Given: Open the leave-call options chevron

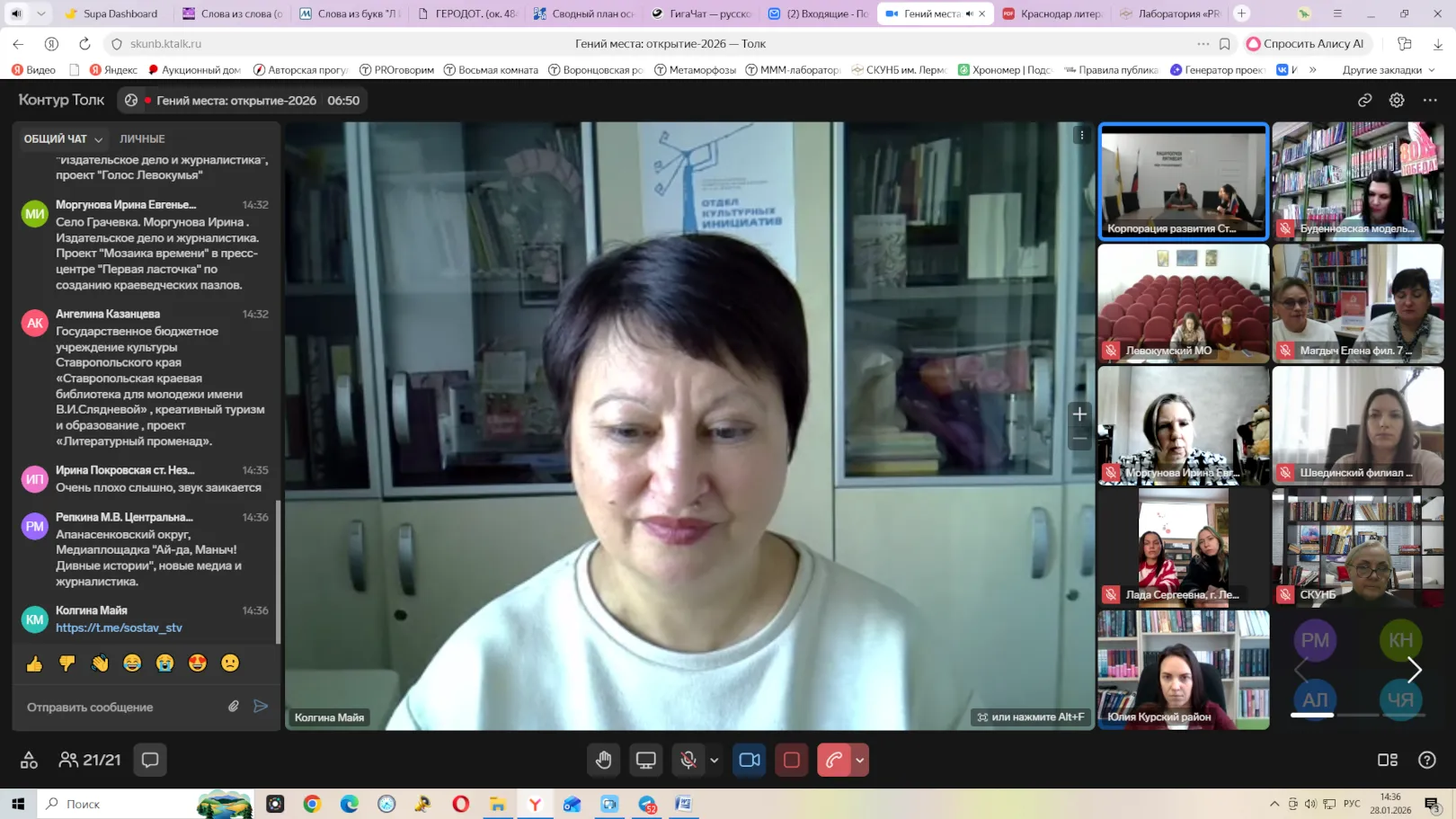Looking at the screenshot, I should coord(860,761).
